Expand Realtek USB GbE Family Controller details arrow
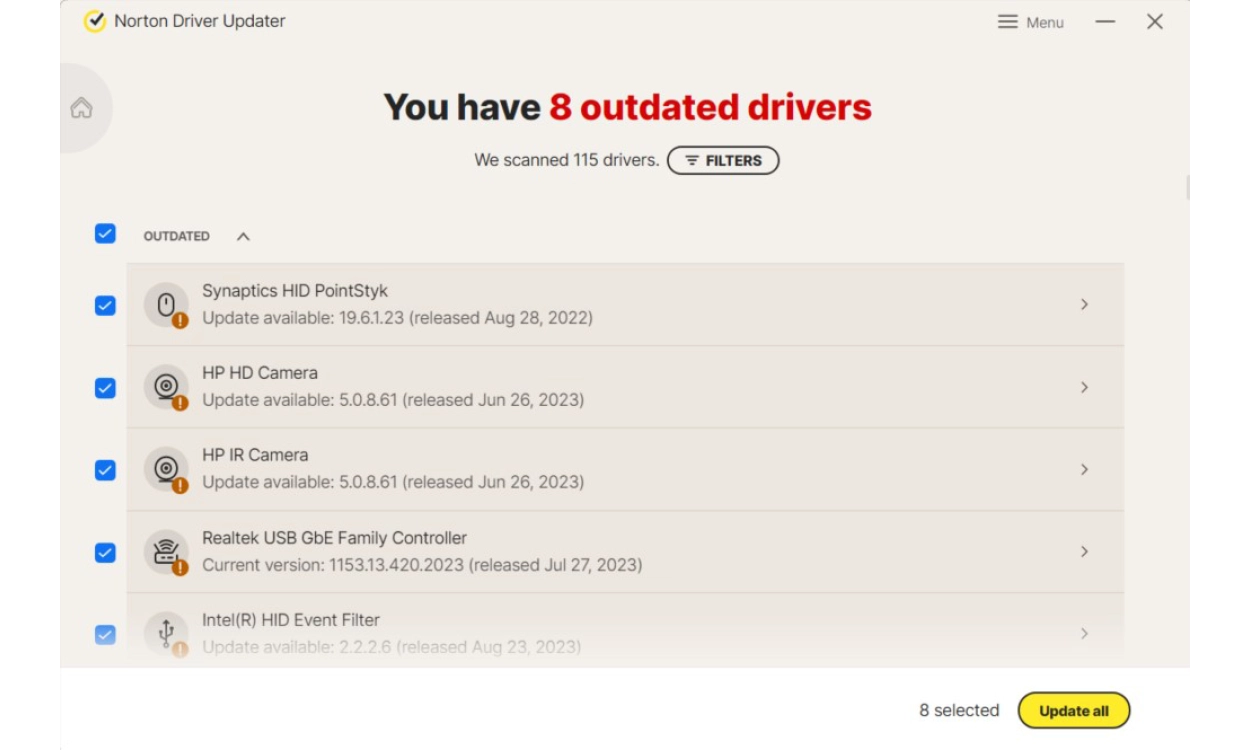This screenshot has width=1250, height=750. click(x=1084, y=551)
